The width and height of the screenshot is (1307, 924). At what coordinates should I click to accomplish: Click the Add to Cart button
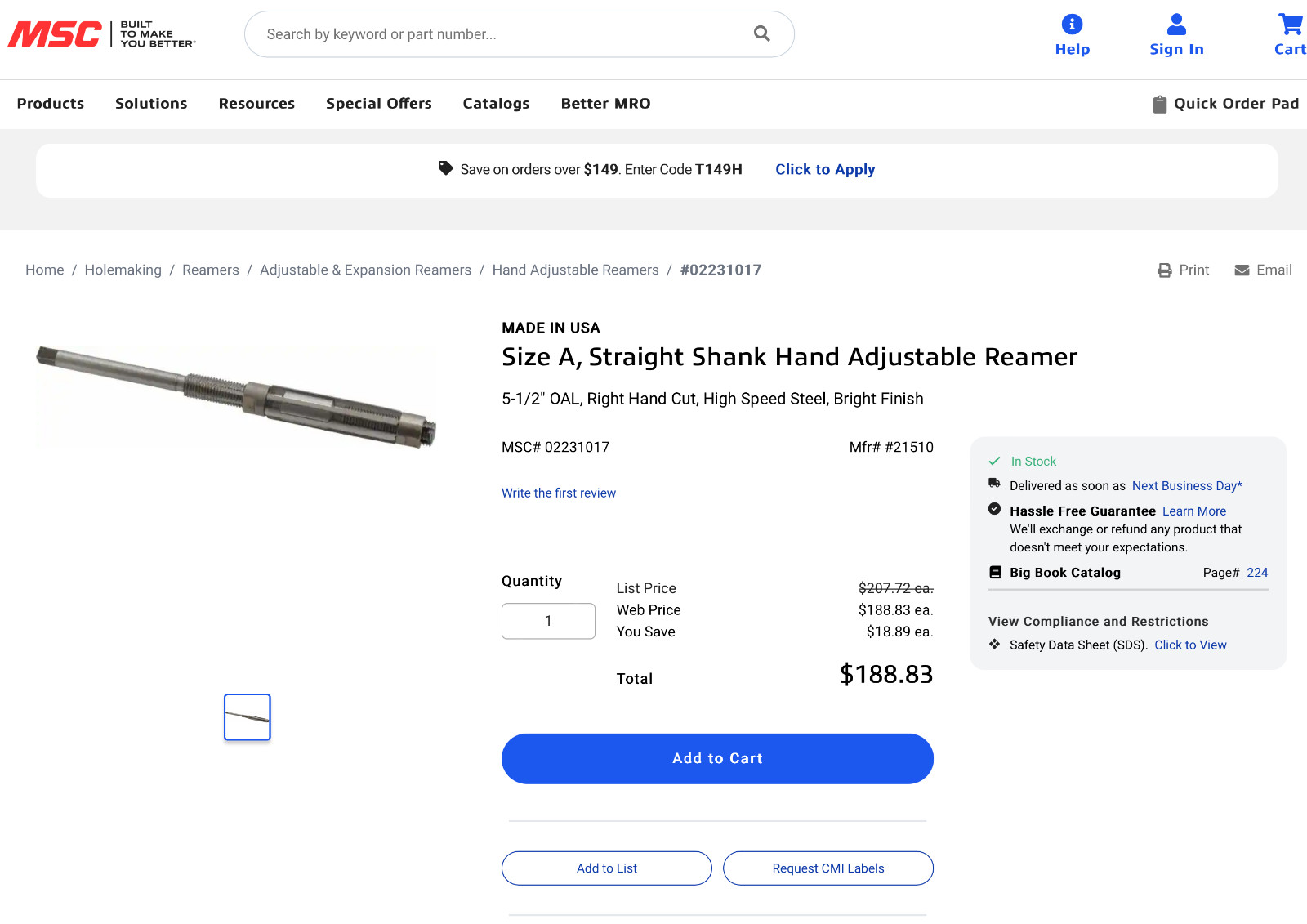coord(717,759)
